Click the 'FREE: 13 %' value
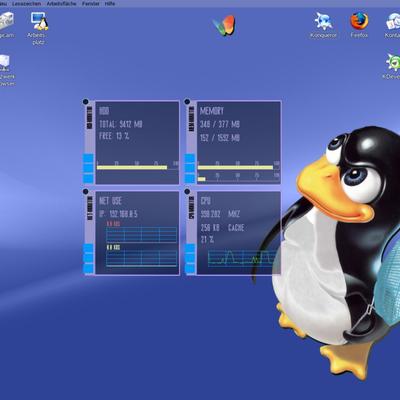 click(x=114, y=136)
